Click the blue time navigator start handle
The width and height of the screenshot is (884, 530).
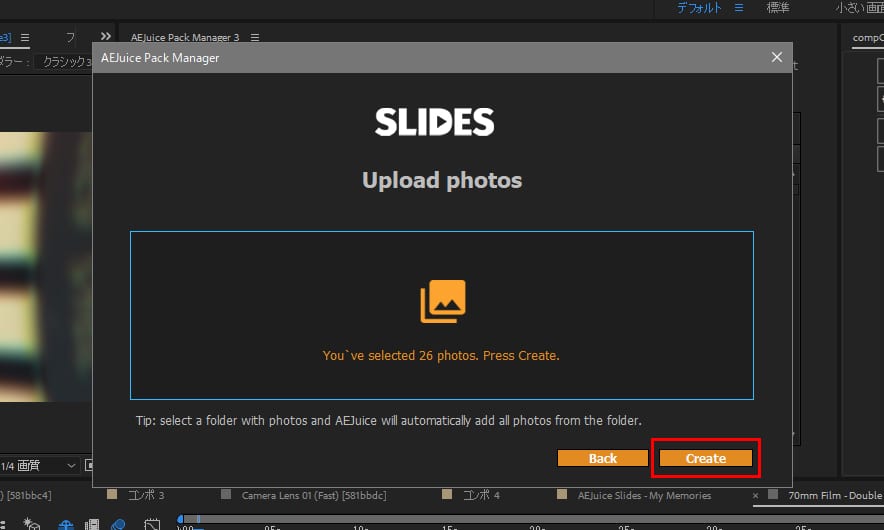[x=180, y=519]
